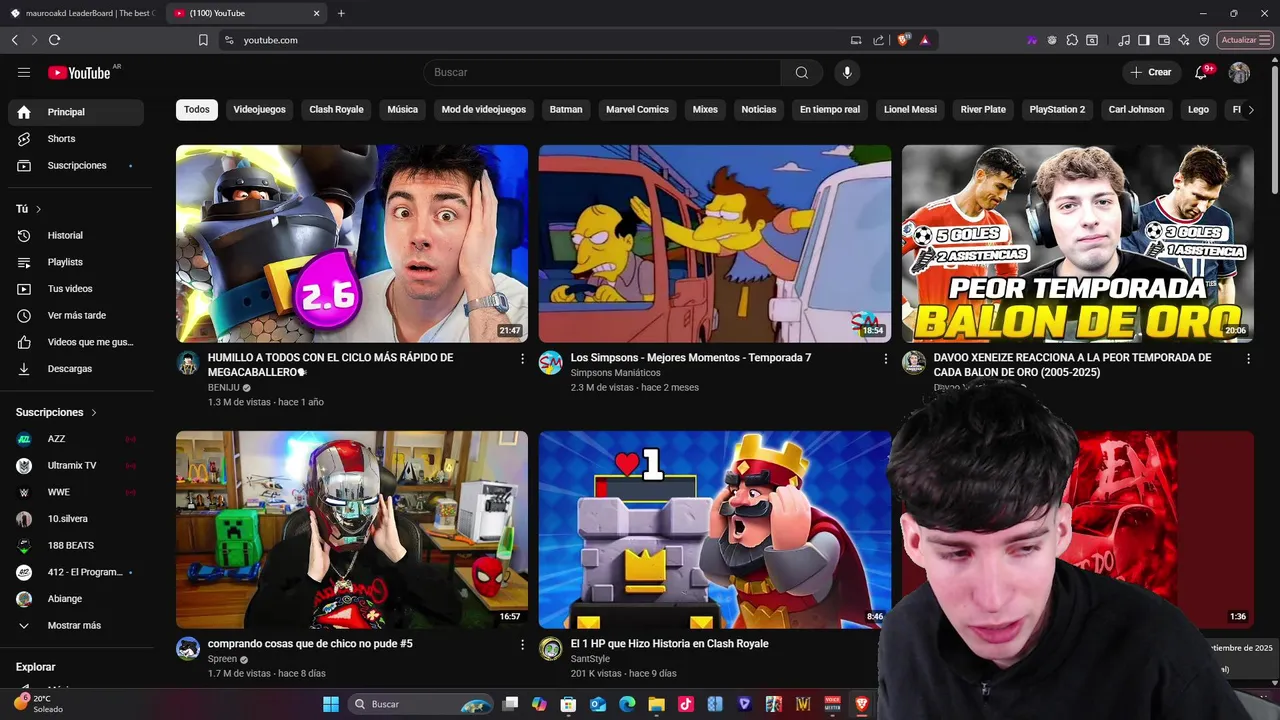This screenshot has width=1280, height=720.
Task: Select the Música filter chip
Action: click(x=402, y=110)
